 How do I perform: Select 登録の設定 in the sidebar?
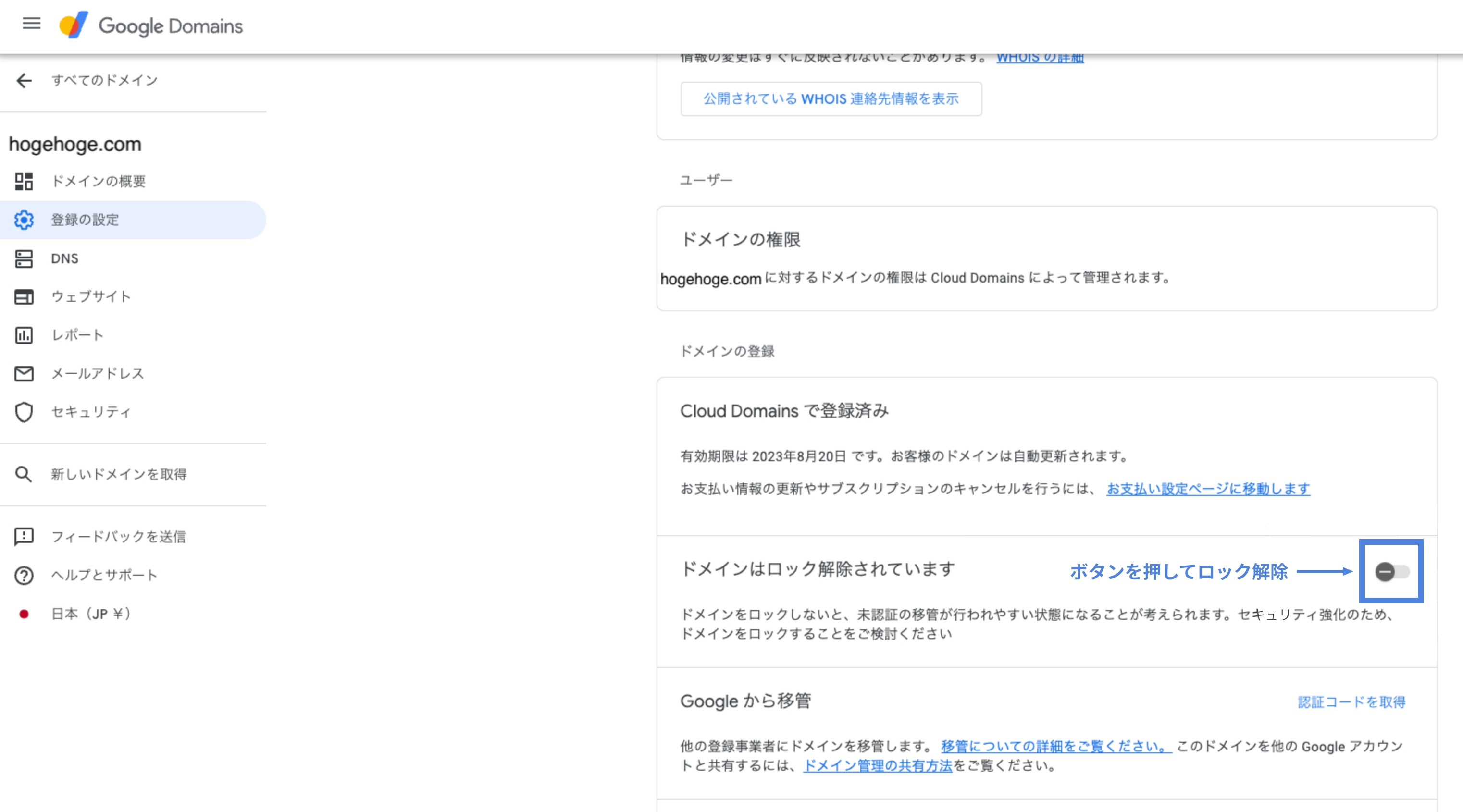133,220
